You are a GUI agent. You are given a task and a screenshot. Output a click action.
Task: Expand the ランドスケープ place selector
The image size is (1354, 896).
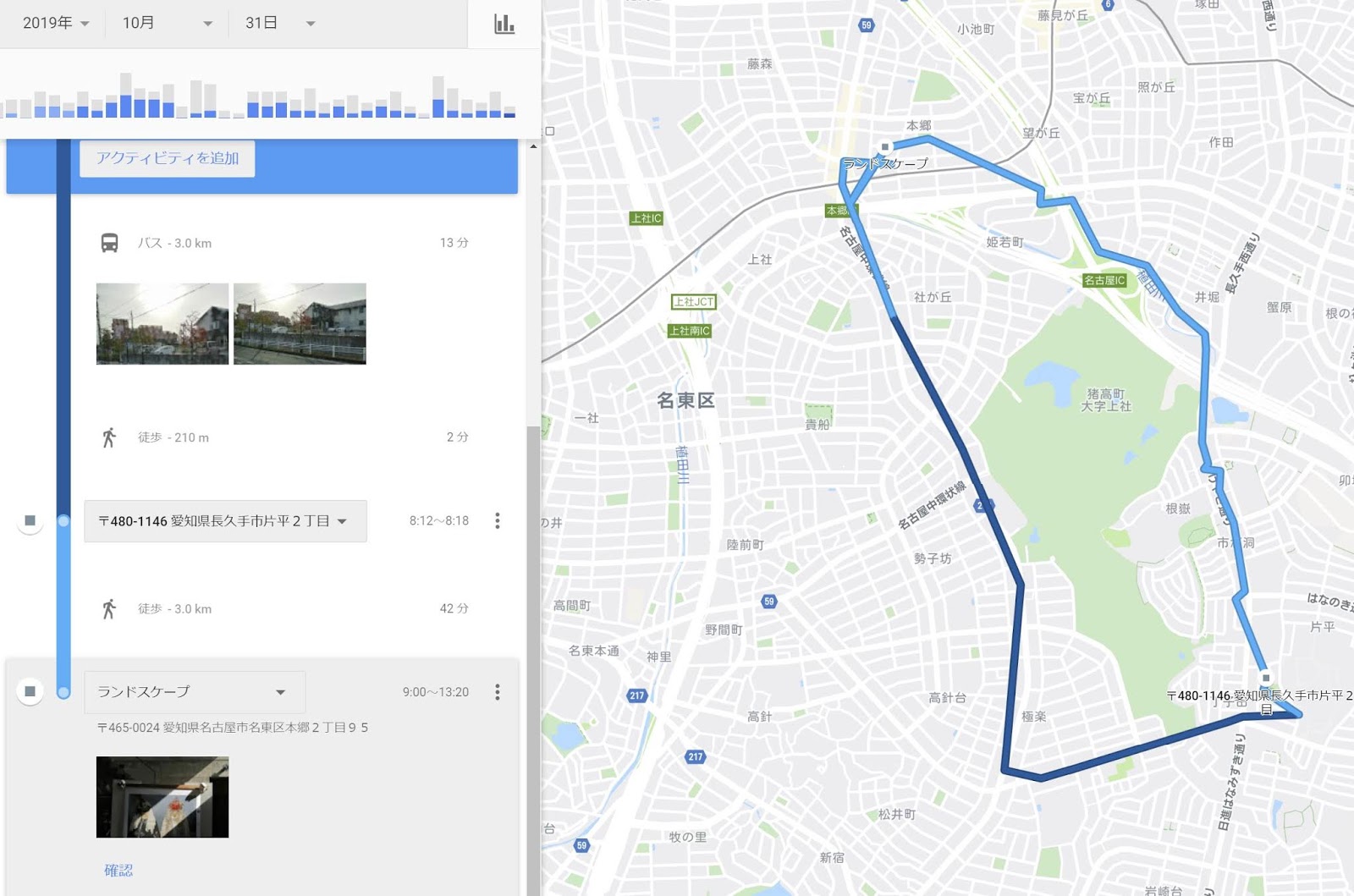pyautogui.click(x=195, y=692)
